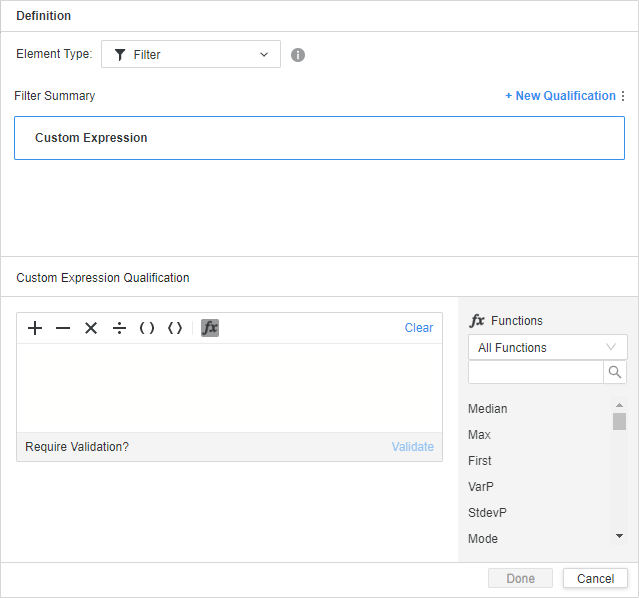Expand the All Functions category dropdown
The width and height of the screenshot is (639, 598).
(x=547, y=347)
